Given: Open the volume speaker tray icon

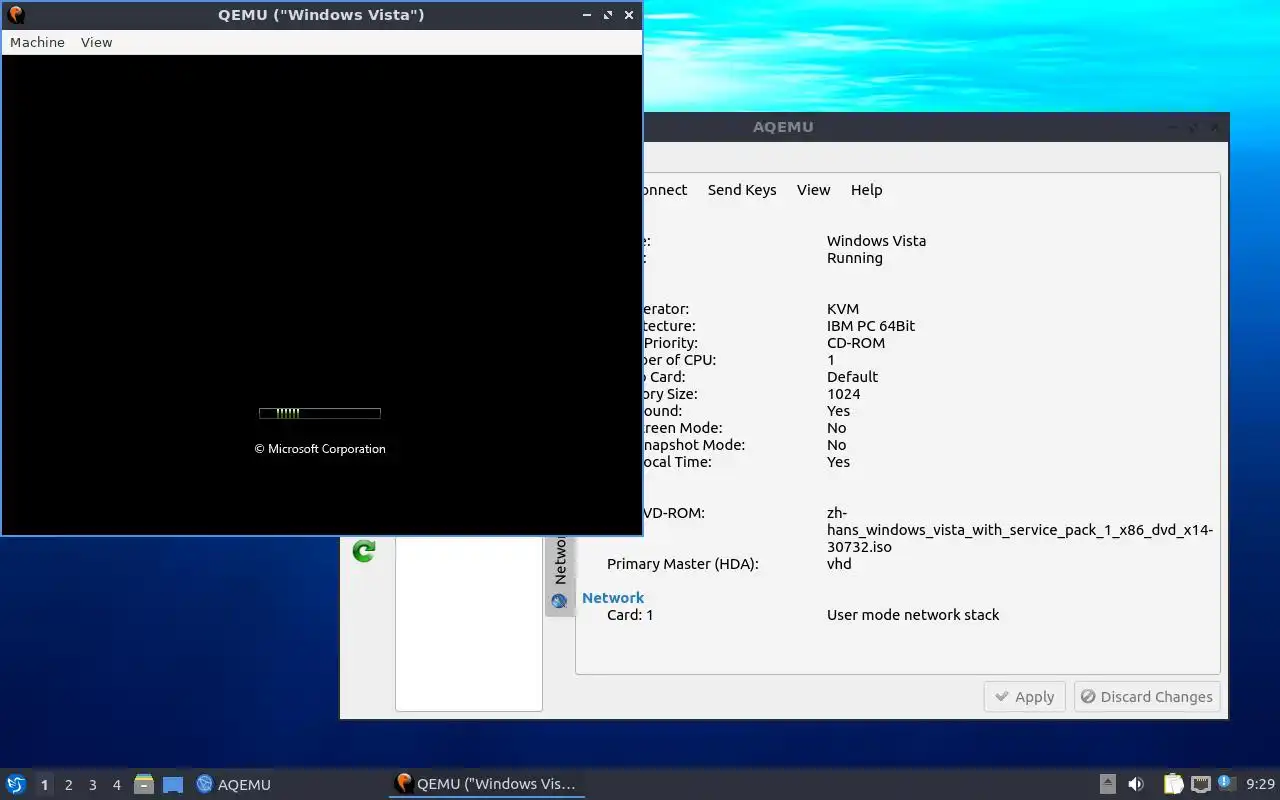Looking at the screenshot, I should tap(1136, 784).
